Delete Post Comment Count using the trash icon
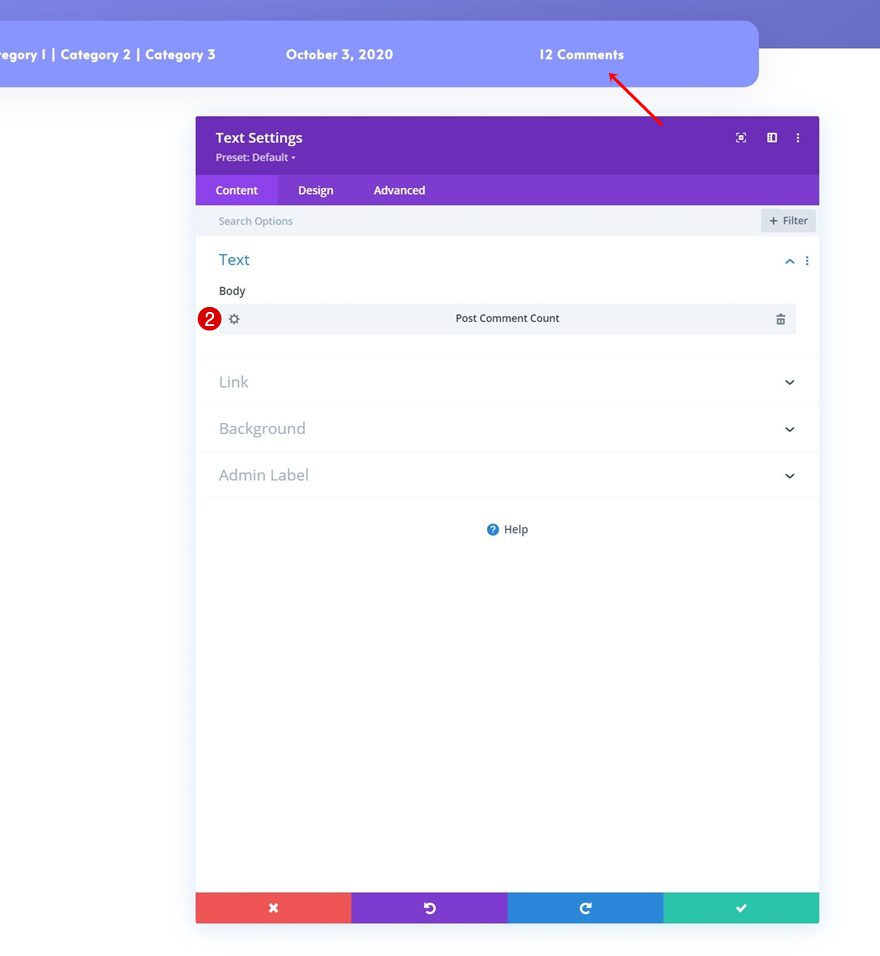Viewport: 880px width, 956px height. pyautogui.click(x=780, y=318)
